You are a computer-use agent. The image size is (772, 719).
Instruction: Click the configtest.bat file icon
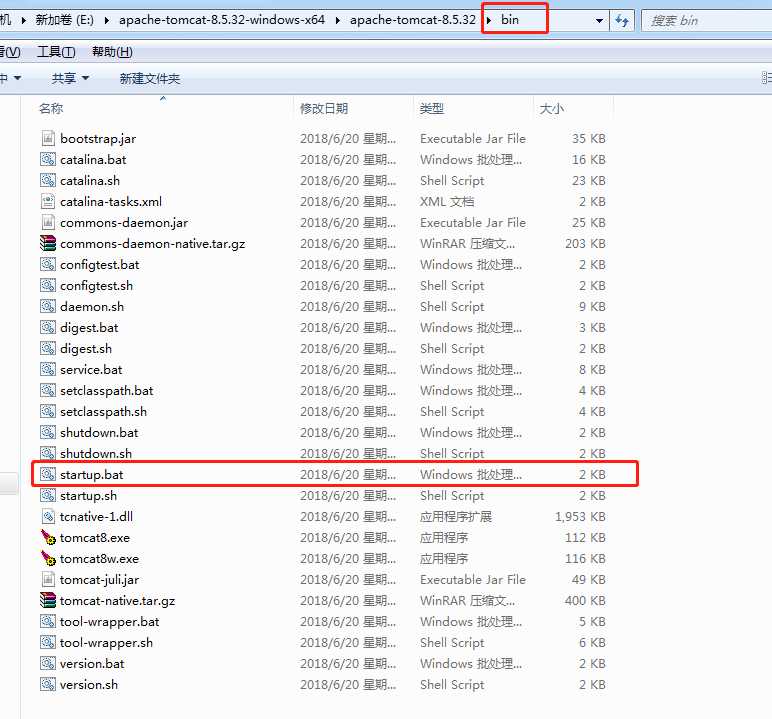48,264
